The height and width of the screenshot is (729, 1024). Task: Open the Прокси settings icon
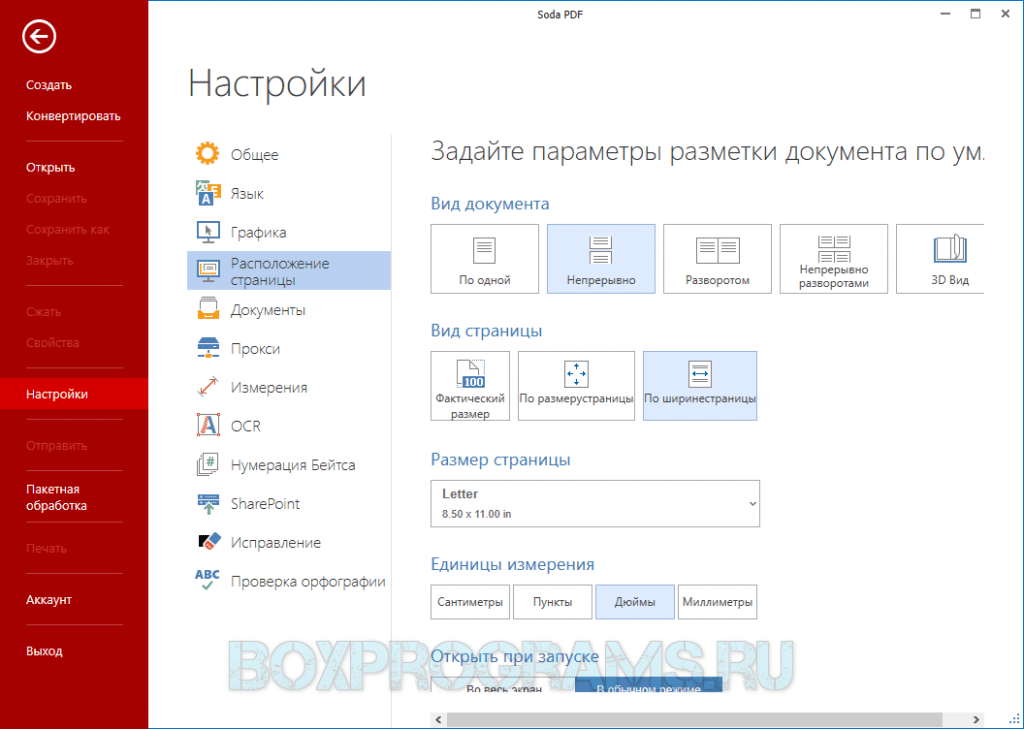tap(208, 349)
